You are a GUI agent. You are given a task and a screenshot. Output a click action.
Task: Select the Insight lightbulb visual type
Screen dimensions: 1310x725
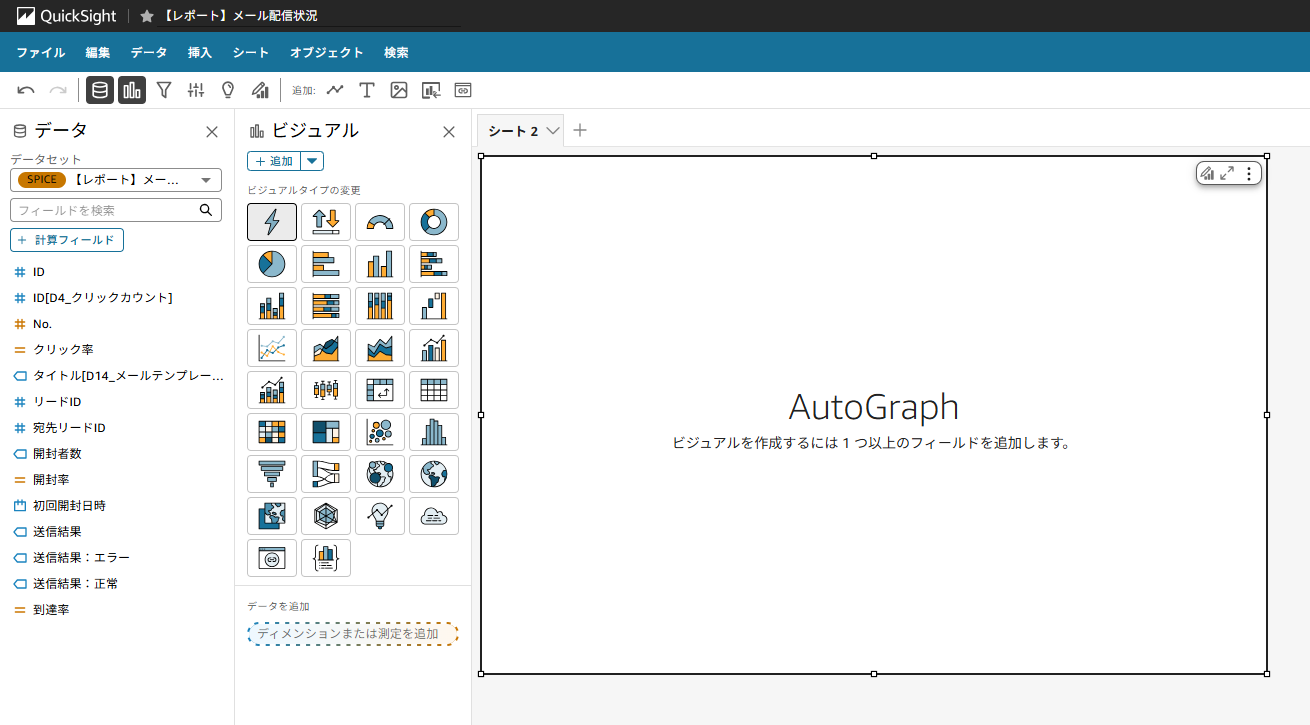point(380,516)
